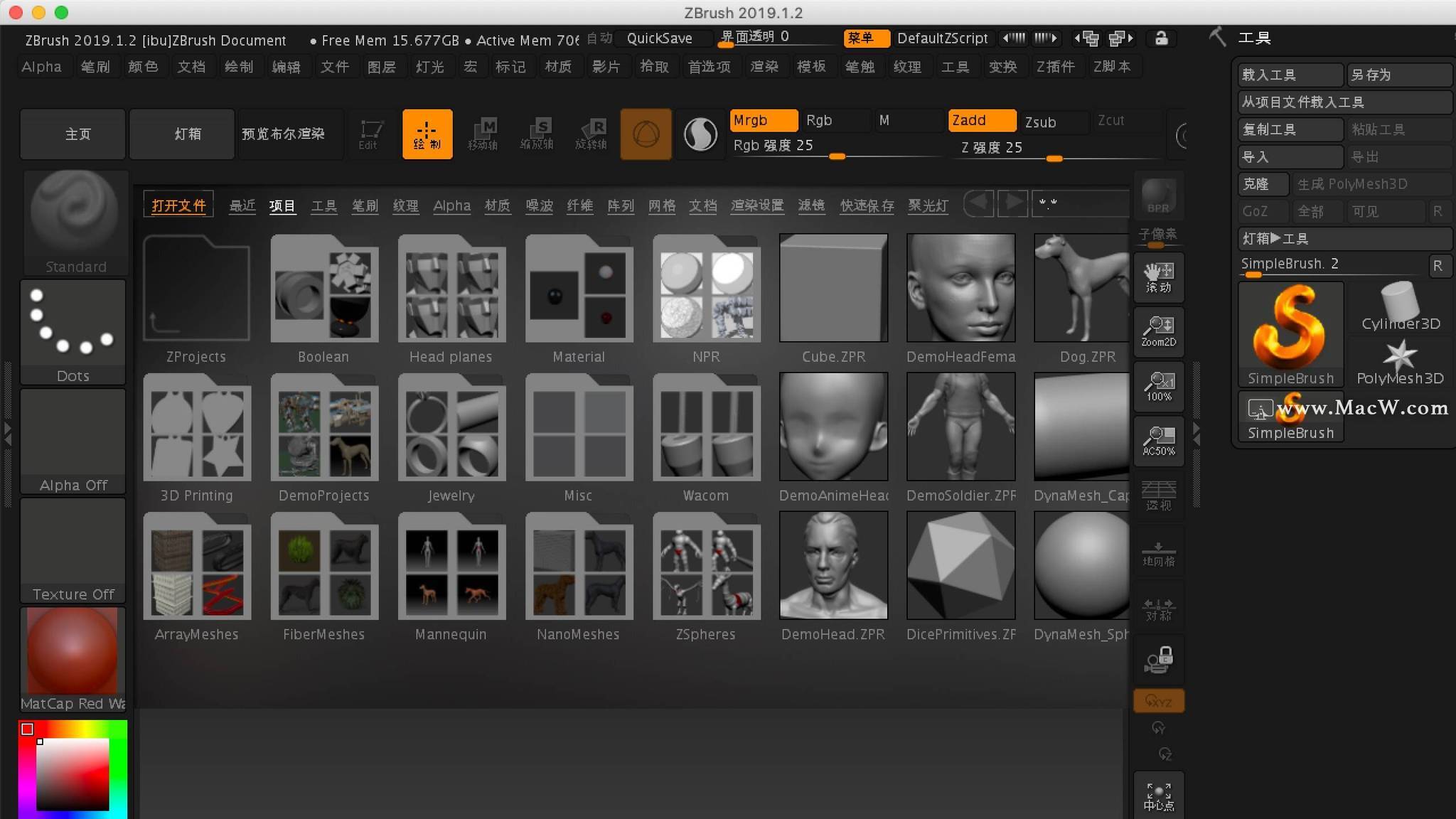Select the Move tool icon
This screenshot has width=1456, height=819.
click(483, 134)
